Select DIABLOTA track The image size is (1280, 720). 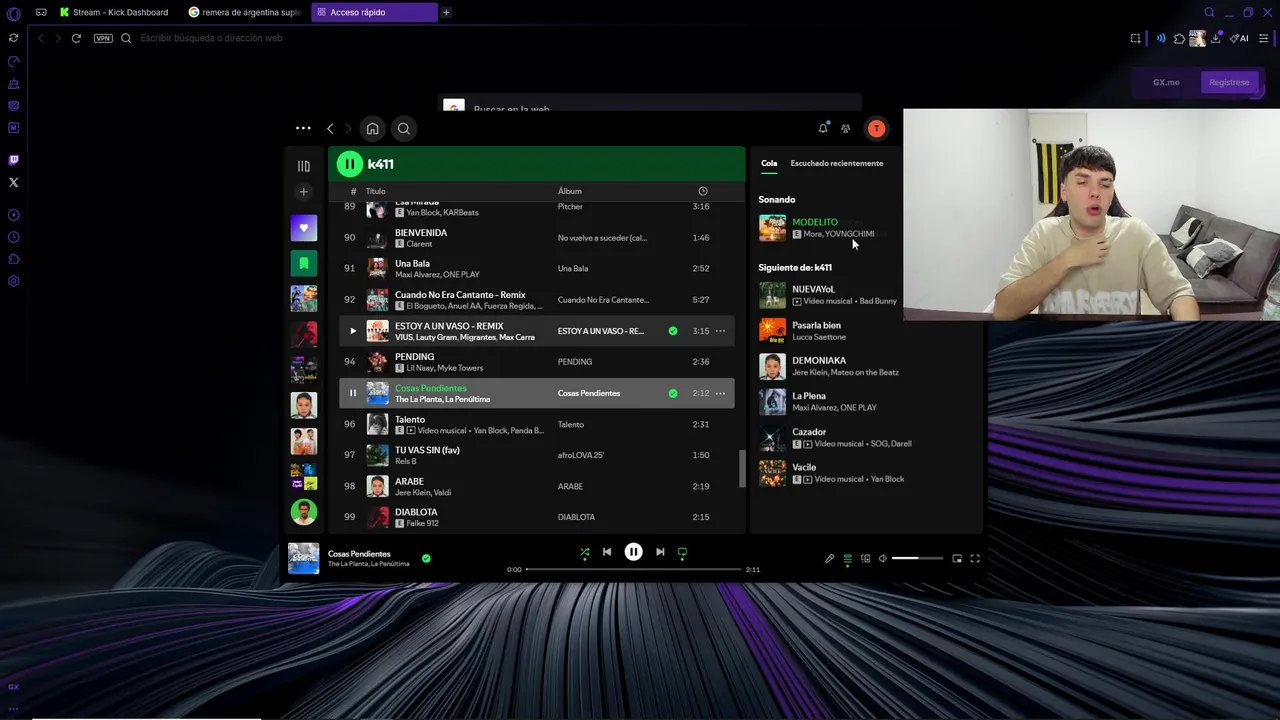(416, 512)
